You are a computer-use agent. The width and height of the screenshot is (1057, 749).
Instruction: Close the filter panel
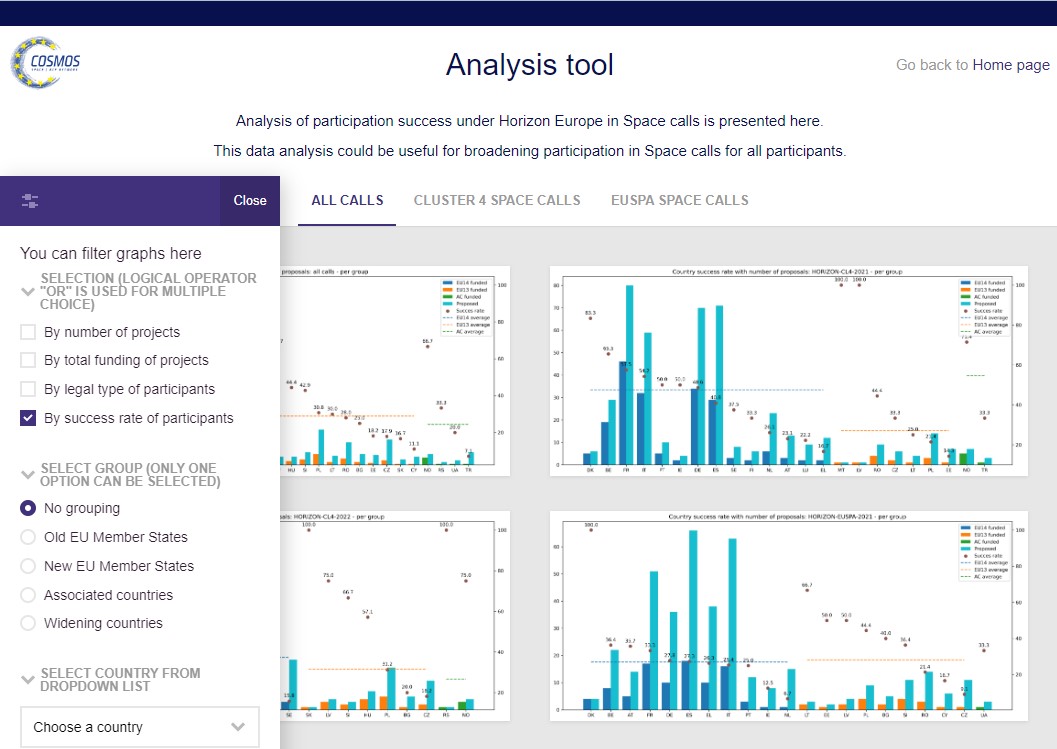tap(250, 201)
